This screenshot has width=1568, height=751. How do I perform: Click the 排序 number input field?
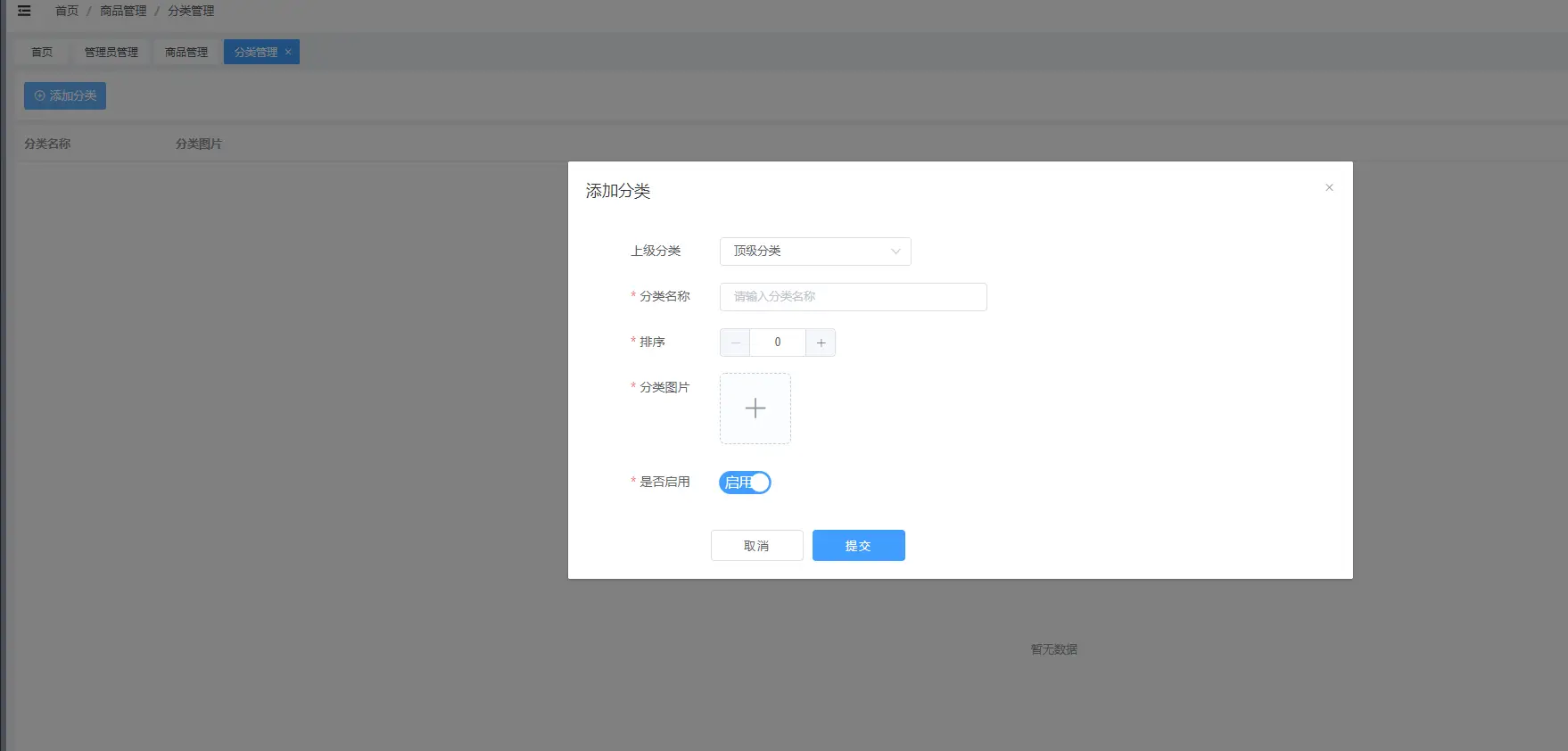pos(777,342)
